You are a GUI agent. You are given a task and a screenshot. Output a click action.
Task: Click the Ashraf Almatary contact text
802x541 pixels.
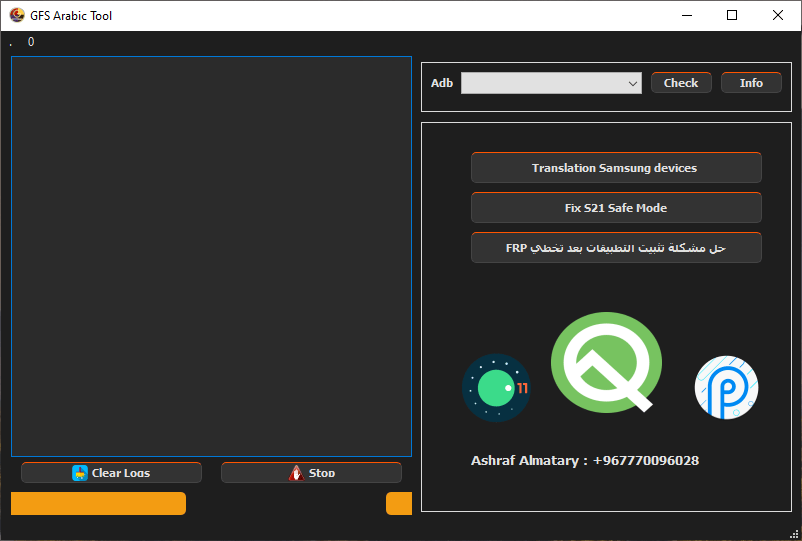pyautogui.click(x=585, y=461)
